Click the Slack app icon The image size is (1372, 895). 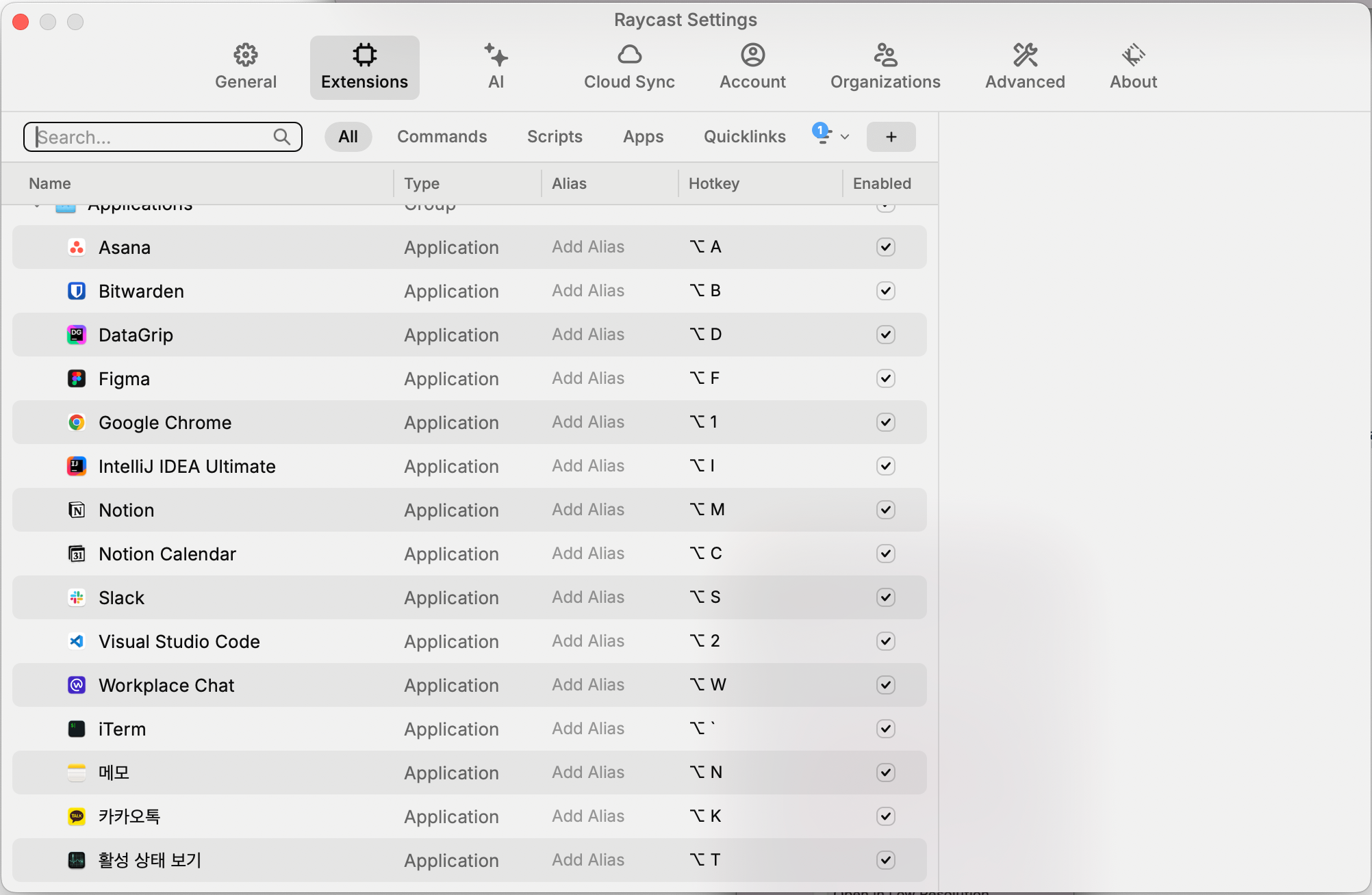pos(77,598)
